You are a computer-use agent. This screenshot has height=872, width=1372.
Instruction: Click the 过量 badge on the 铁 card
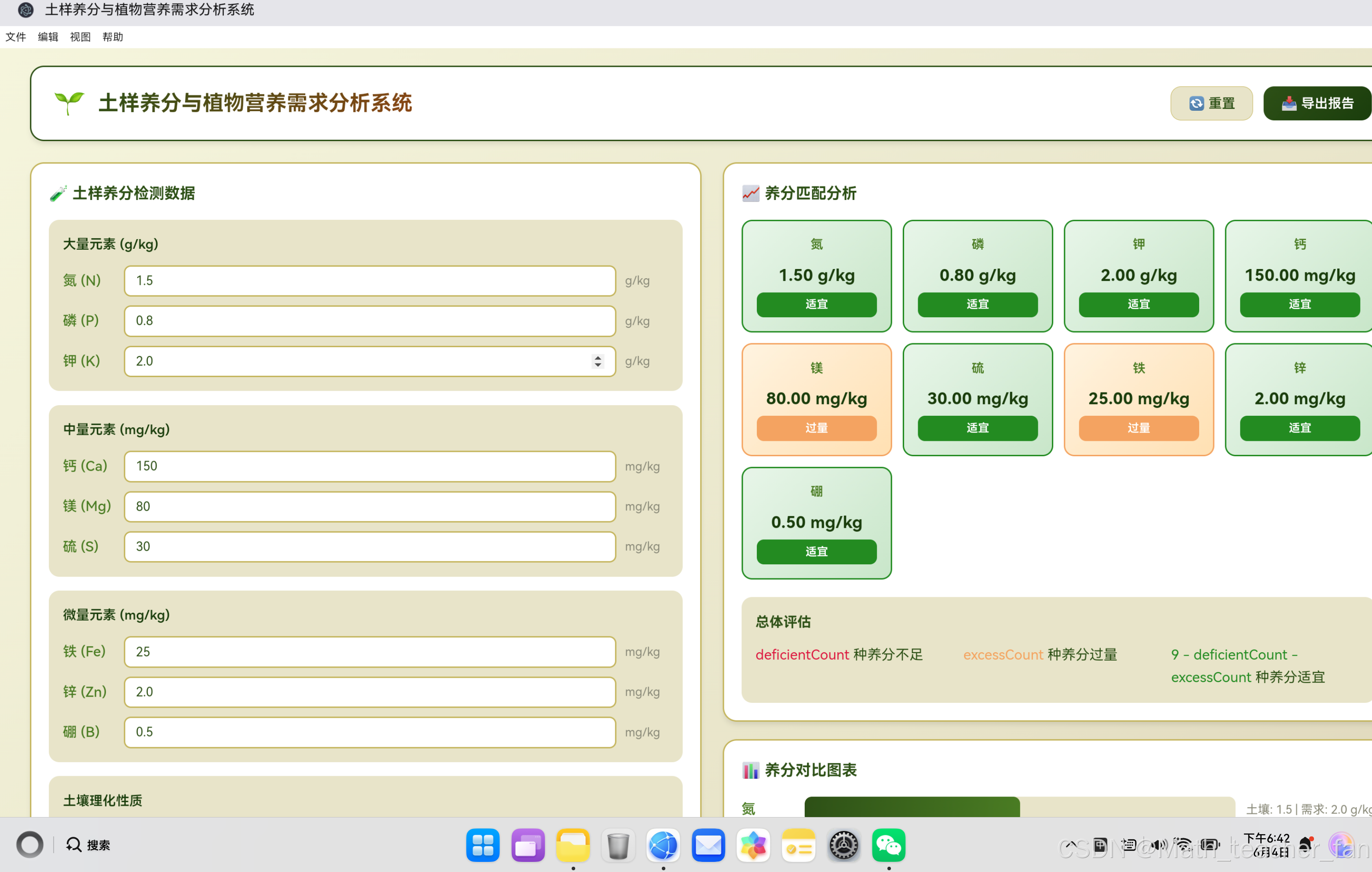[x=1139, y=428]
